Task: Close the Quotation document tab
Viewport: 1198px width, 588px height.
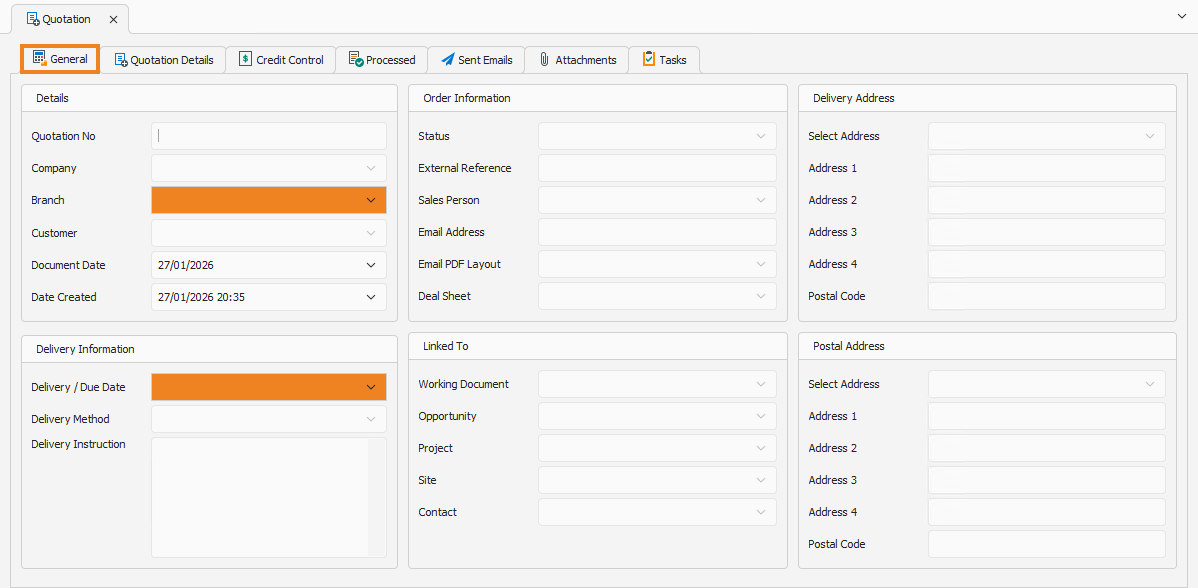Action: pos(113,19)
